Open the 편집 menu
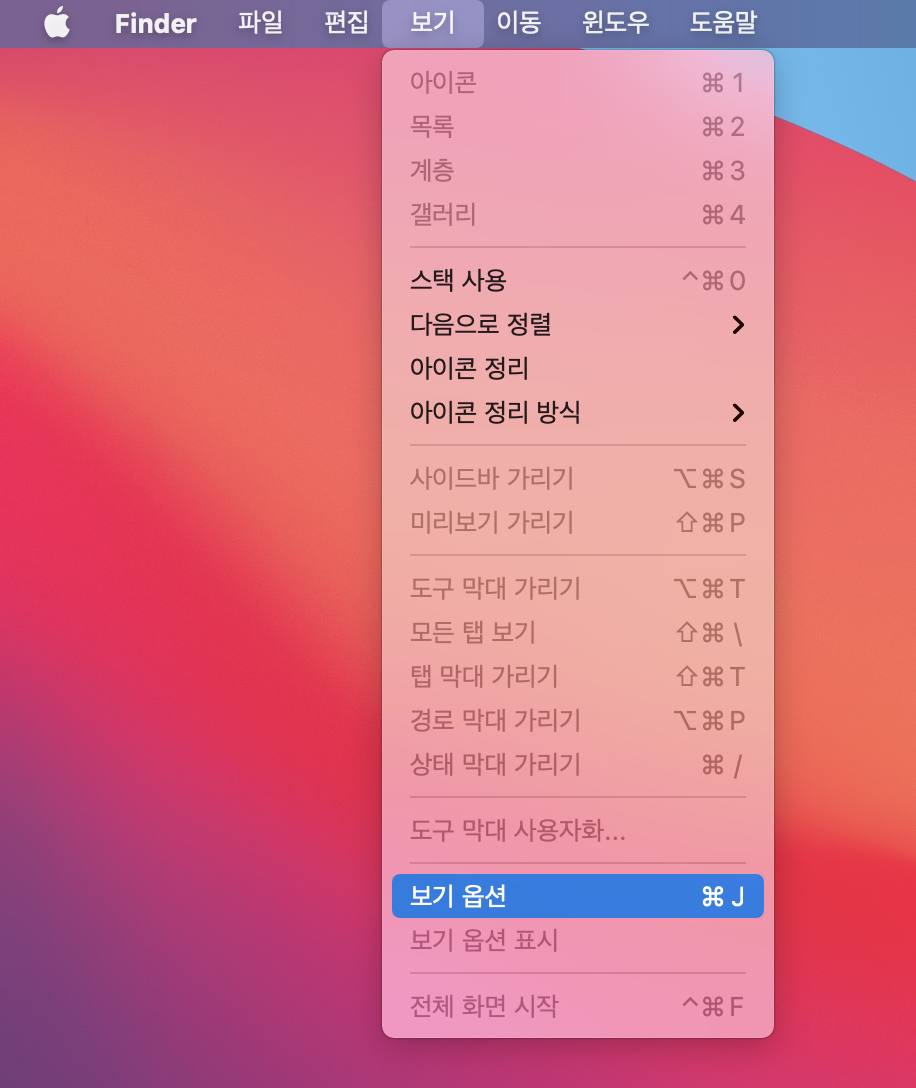 tap(346, 23)
